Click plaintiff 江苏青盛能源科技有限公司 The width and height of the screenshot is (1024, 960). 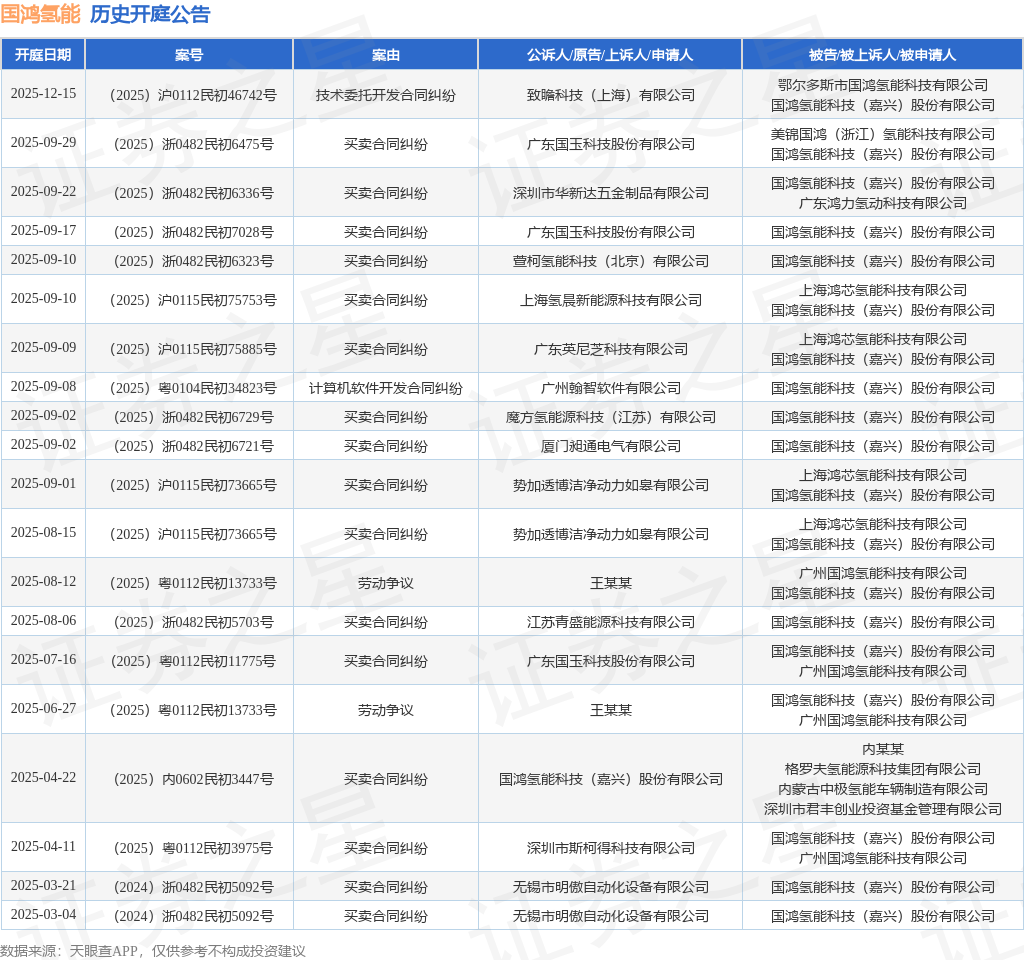click(x=611, y=622)
